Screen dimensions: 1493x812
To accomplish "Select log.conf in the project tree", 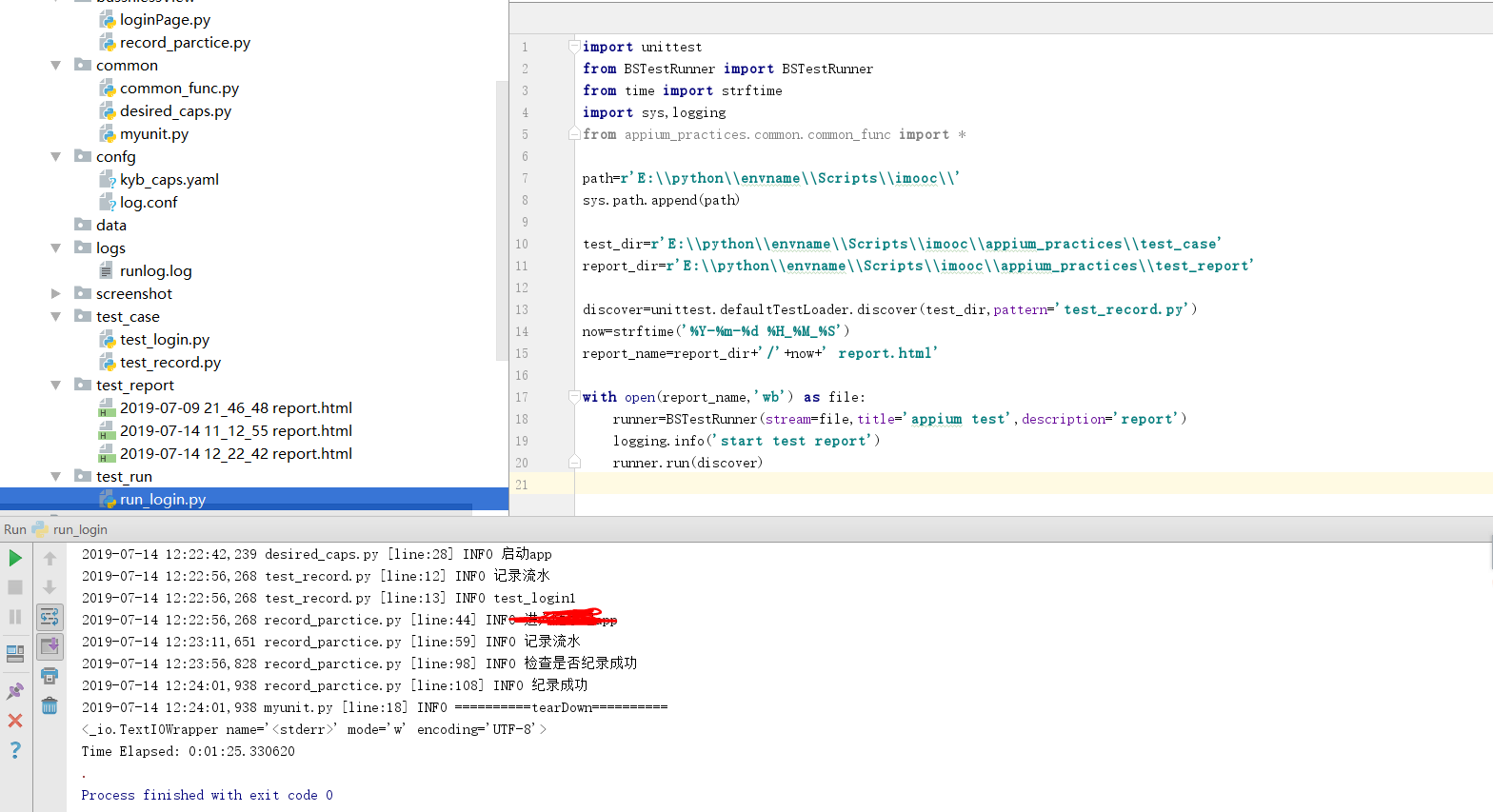I will 149,203.
